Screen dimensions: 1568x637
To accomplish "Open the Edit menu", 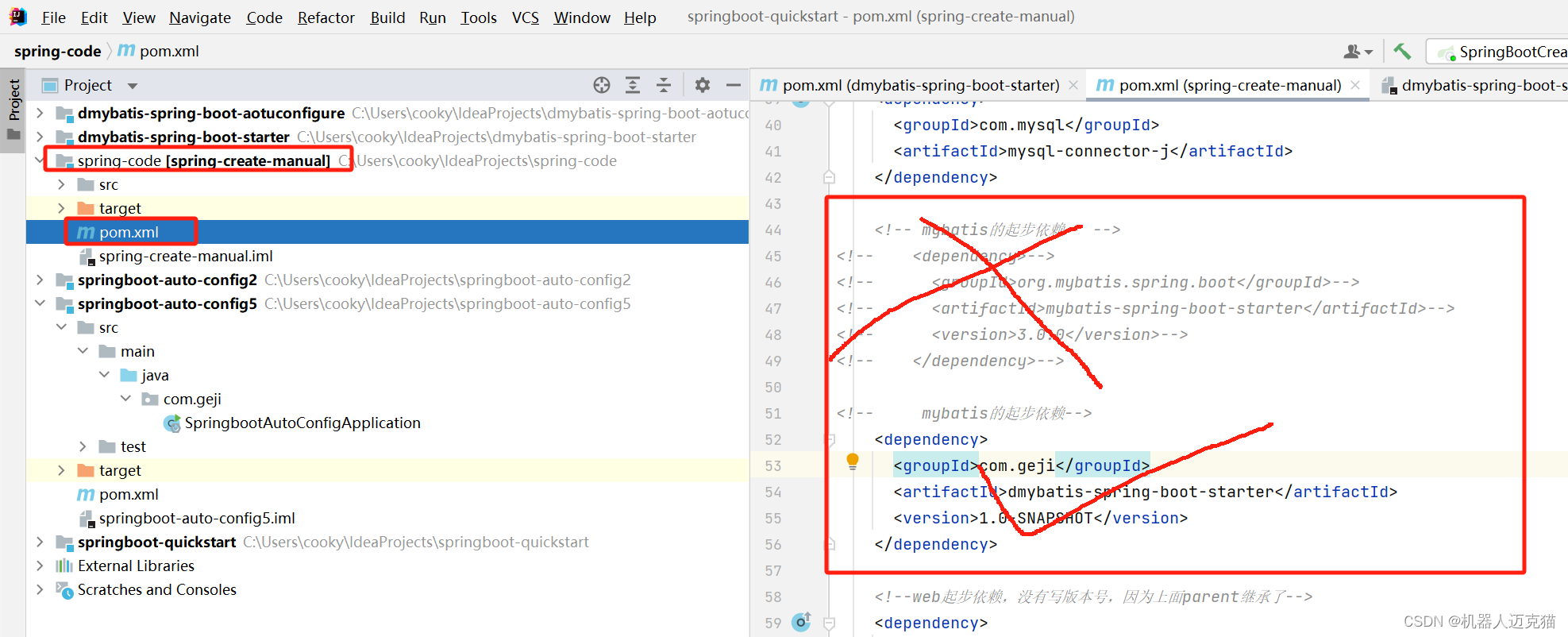I will (94, 17).
